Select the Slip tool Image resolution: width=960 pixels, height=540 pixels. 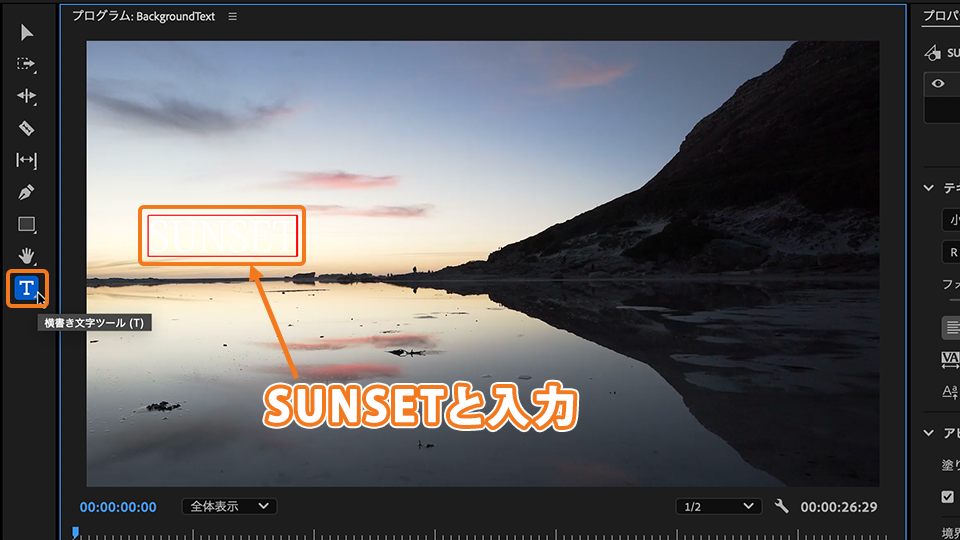click(x=26, y=160)
